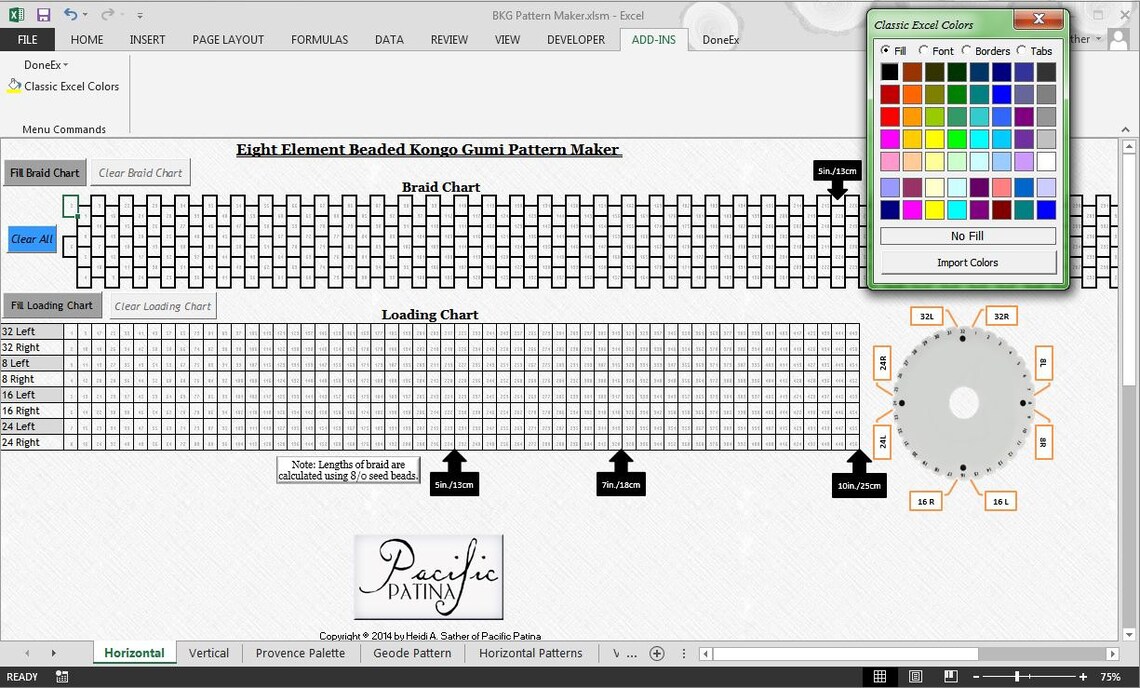Switch to the Geode Pattern sheet tab
This screenshot has width=1140, height=688.
coord(412,653)
